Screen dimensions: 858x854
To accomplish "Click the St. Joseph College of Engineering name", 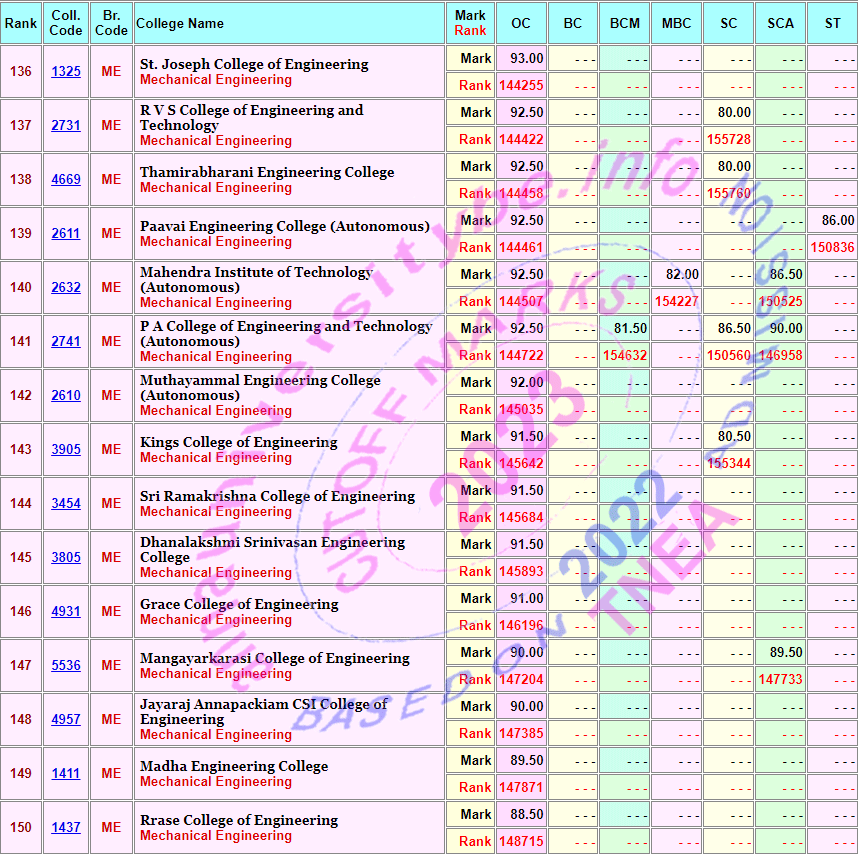I will tap(254, 64).
